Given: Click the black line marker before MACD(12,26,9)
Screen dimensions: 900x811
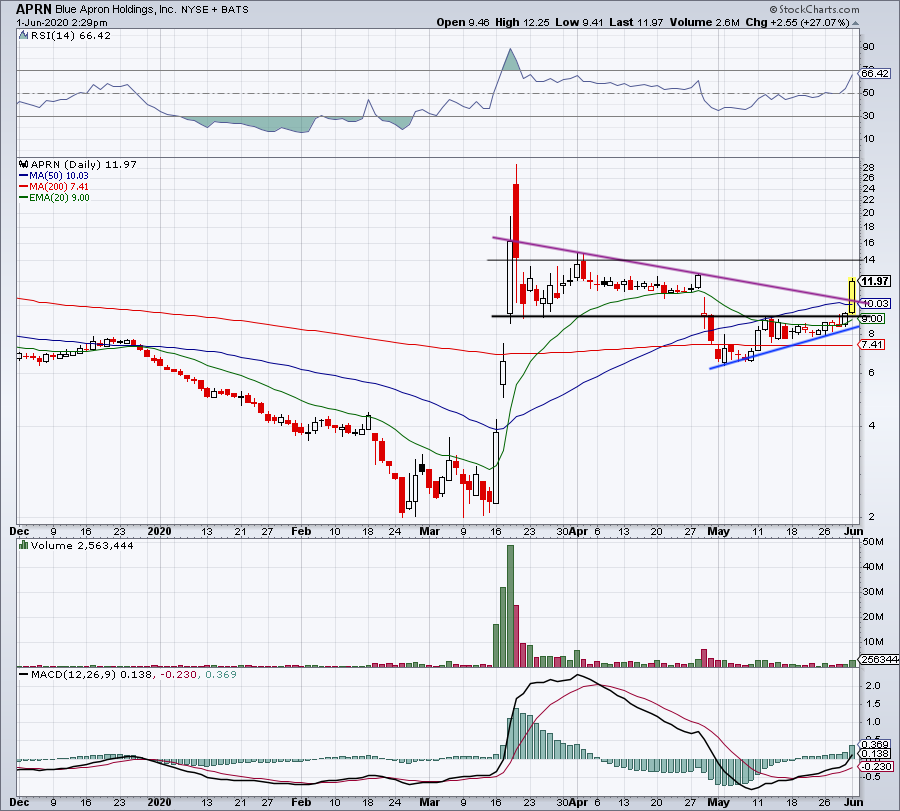Looking at the screenshot, I should 24,674.
